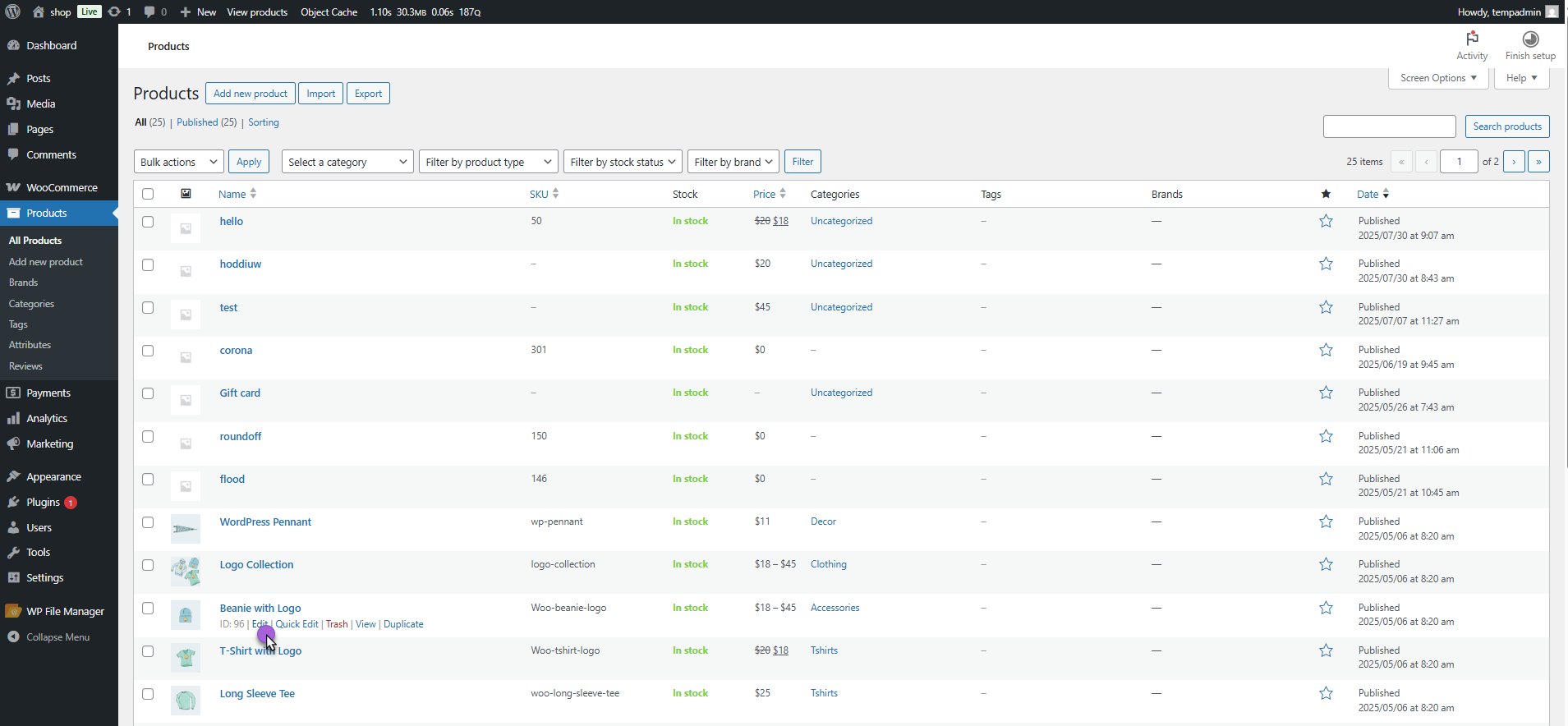Screen dimensions: 1568x726
Task: Toggle featured star for Long Sleeve Tee
Action: [1326, 693]
